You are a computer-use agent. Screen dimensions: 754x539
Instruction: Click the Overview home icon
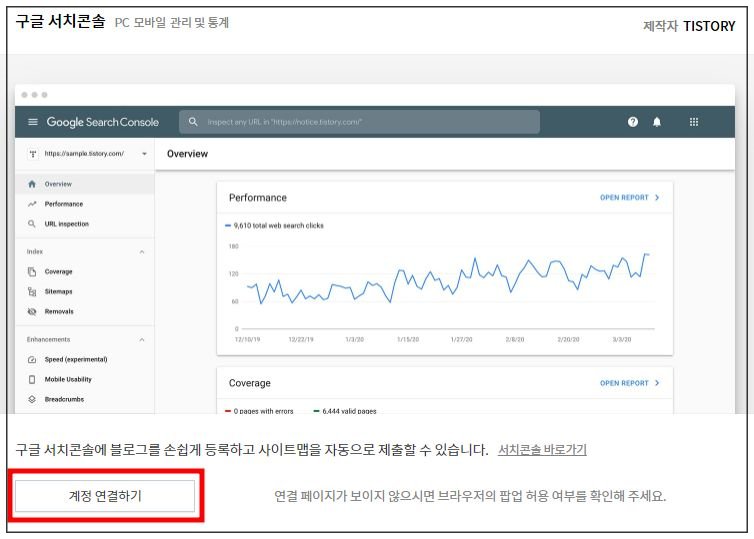[x=32, y=184]
